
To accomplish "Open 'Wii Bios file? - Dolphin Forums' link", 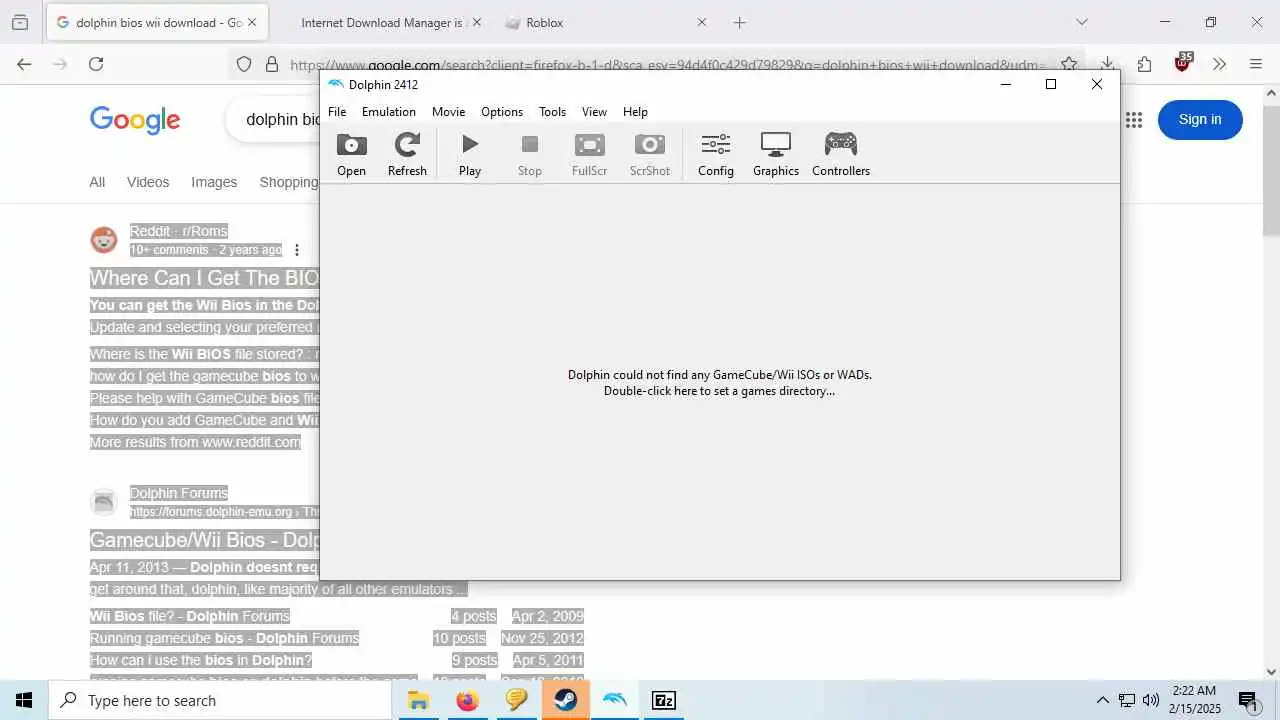I will click(x=190, y=616).
